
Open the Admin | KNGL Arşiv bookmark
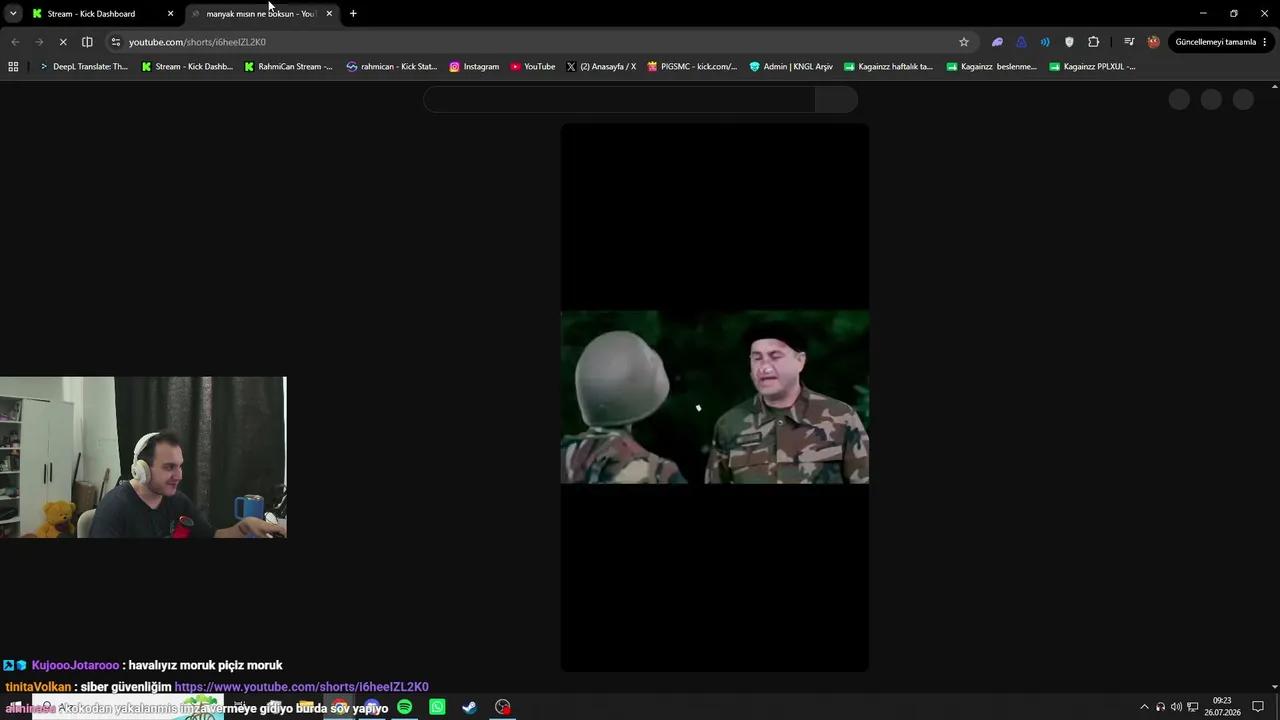click(x=791, y=67)
